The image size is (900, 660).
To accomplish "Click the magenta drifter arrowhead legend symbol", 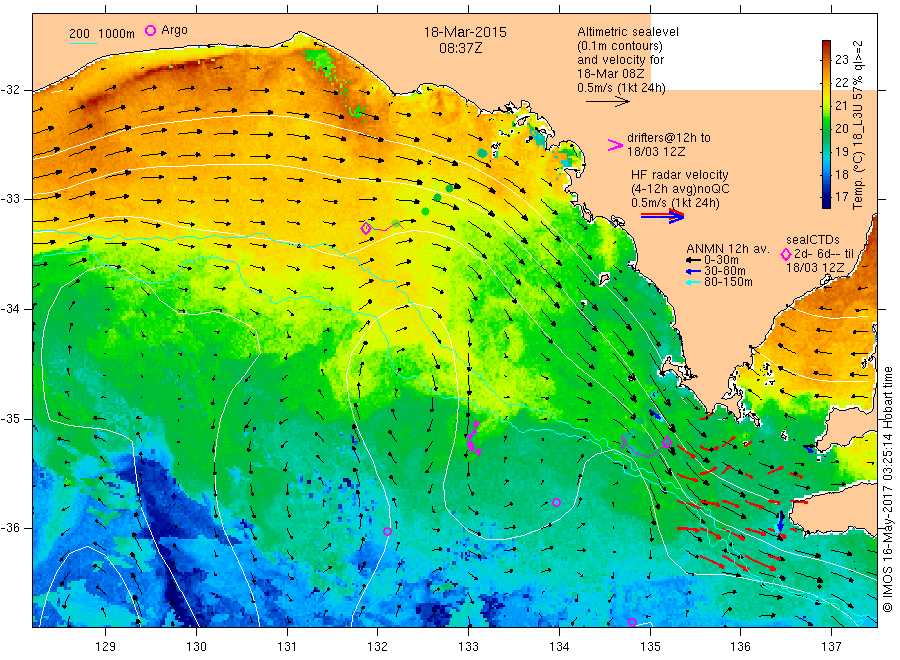I will coord(615,145).
